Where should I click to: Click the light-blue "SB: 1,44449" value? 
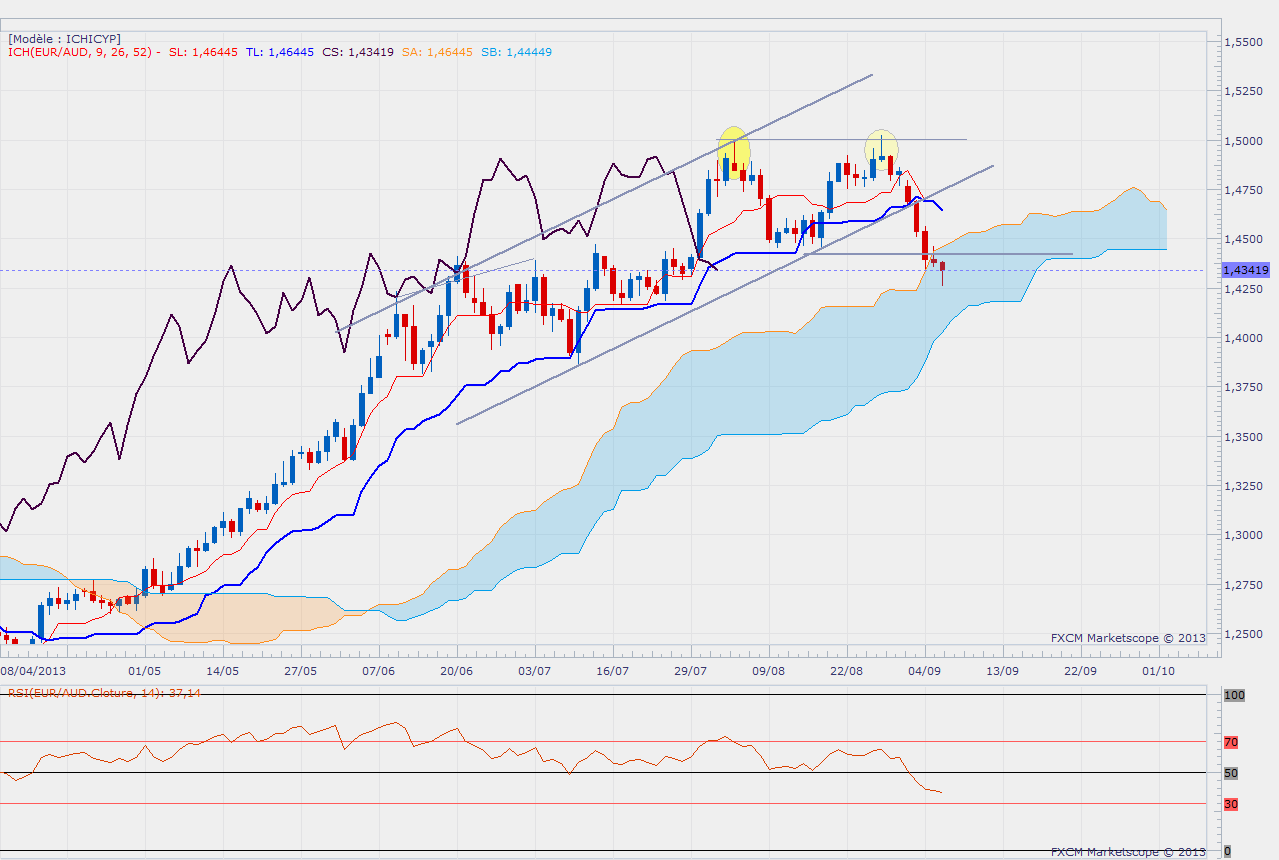(x=516, y=52)
